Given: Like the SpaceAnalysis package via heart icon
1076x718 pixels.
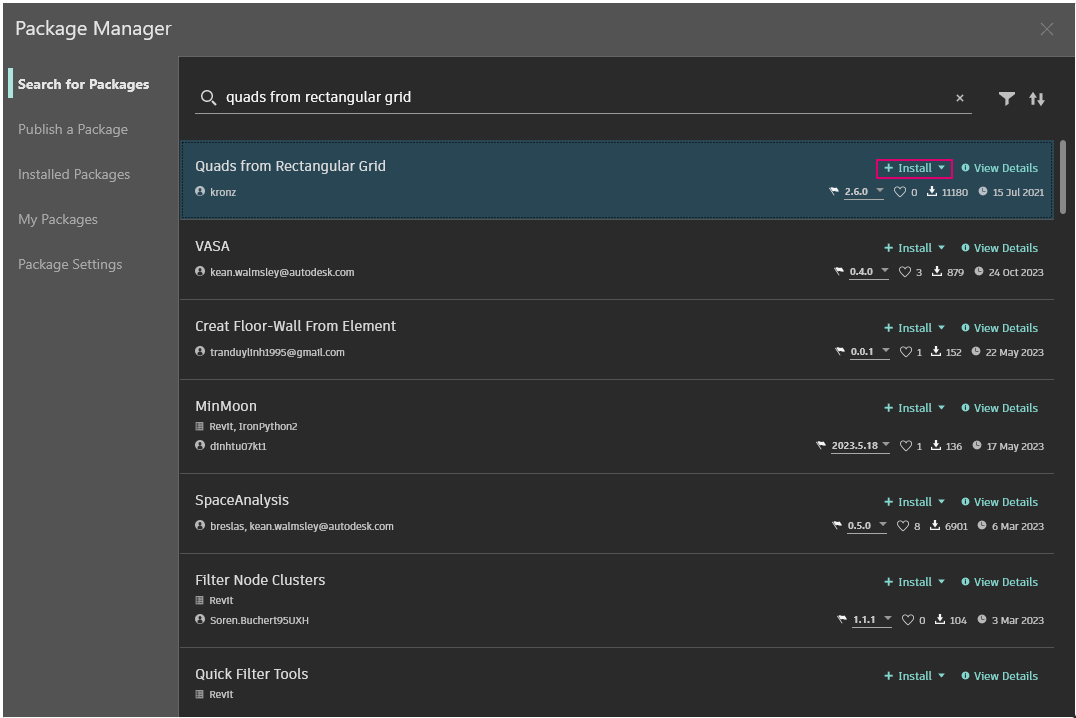Looking at the screenshot, I should tap(903, 526).
